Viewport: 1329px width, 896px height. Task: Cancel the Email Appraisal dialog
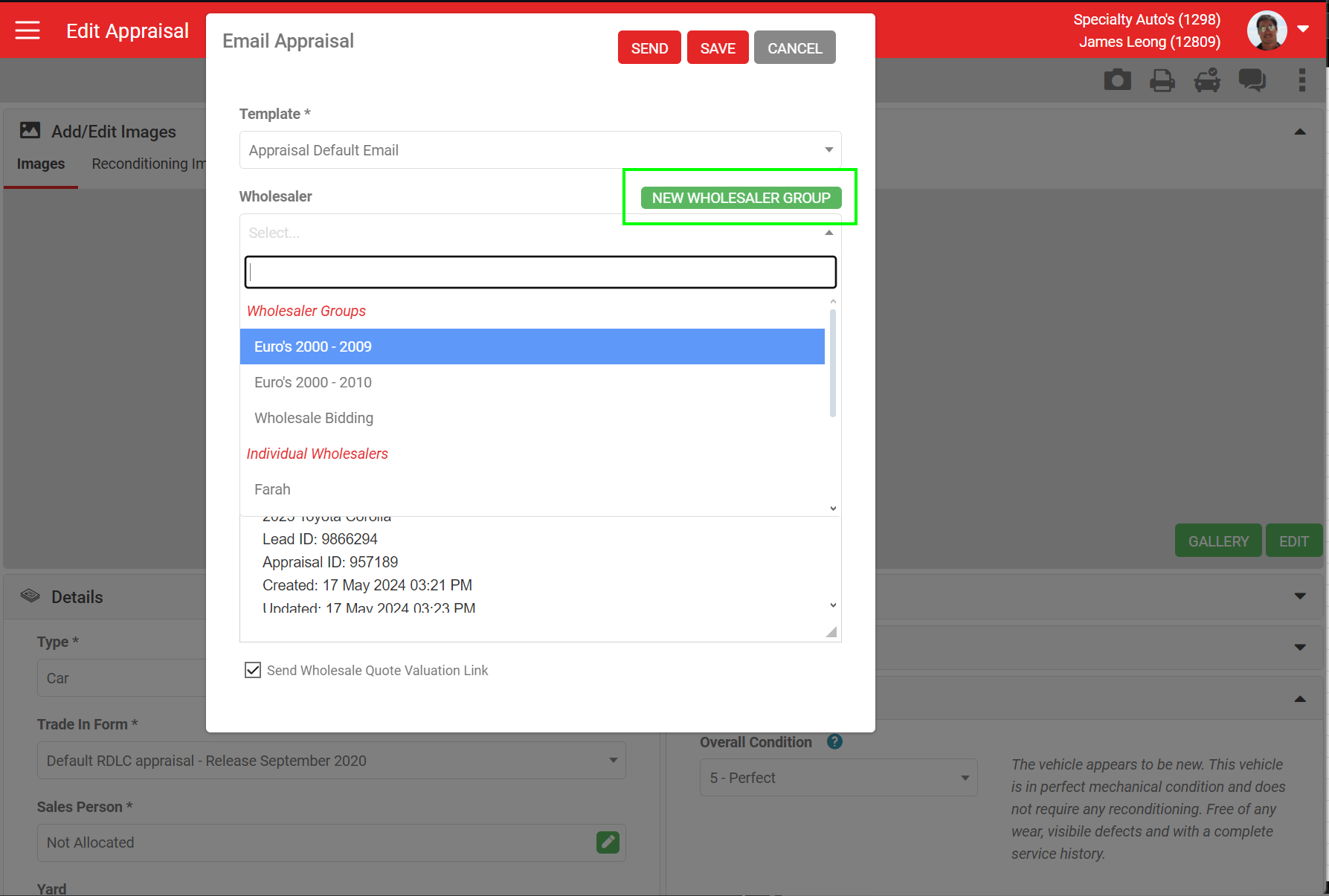(794, 48)
